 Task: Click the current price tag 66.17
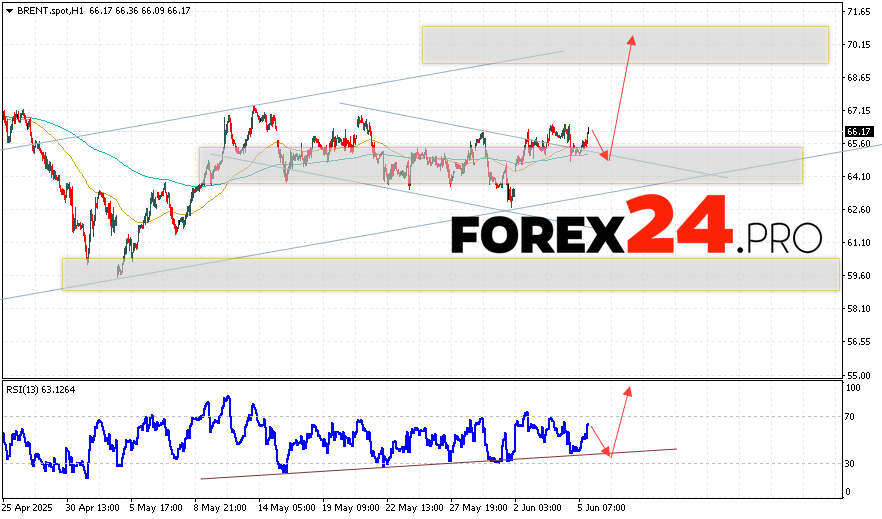click(858, 131)
